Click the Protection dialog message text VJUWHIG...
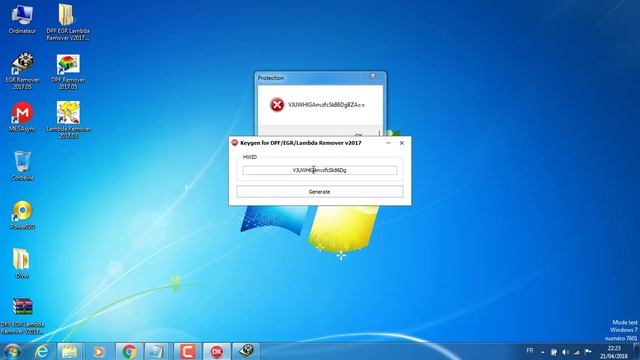Image resolution: width=640 pixels, height=360 pixels. (x=327, y=105)
